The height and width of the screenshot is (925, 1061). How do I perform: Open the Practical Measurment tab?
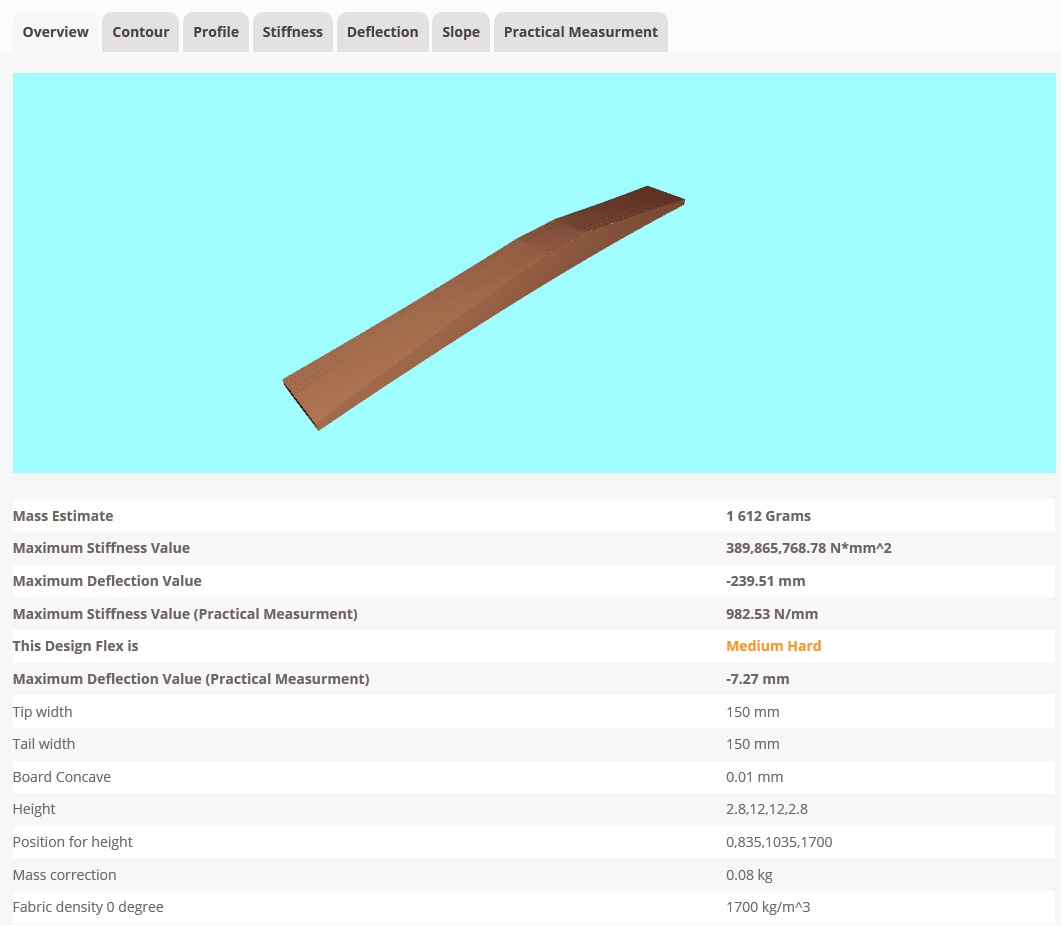(581, 32)
